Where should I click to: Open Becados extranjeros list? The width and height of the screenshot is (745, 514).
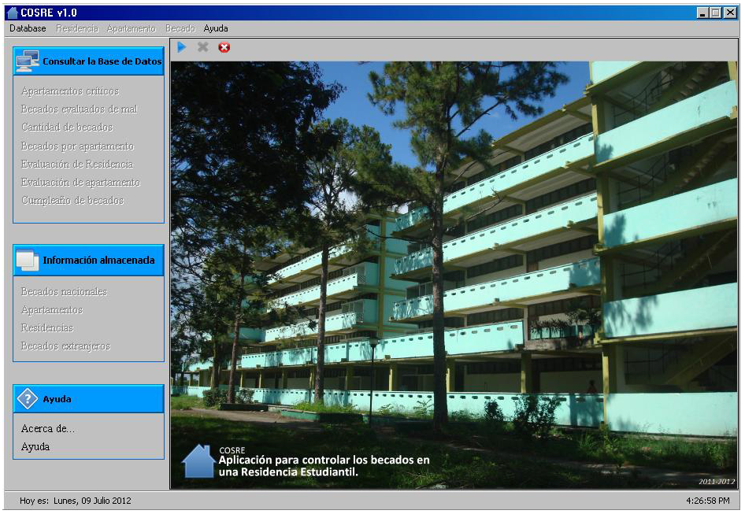(66, 345)
